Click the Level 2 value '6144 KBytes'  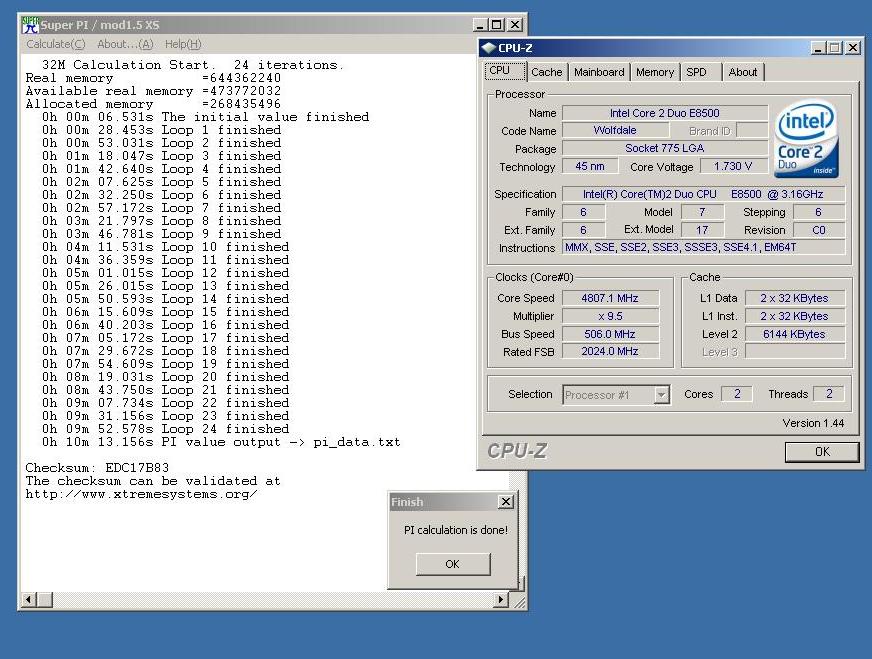tap(795, 334)
